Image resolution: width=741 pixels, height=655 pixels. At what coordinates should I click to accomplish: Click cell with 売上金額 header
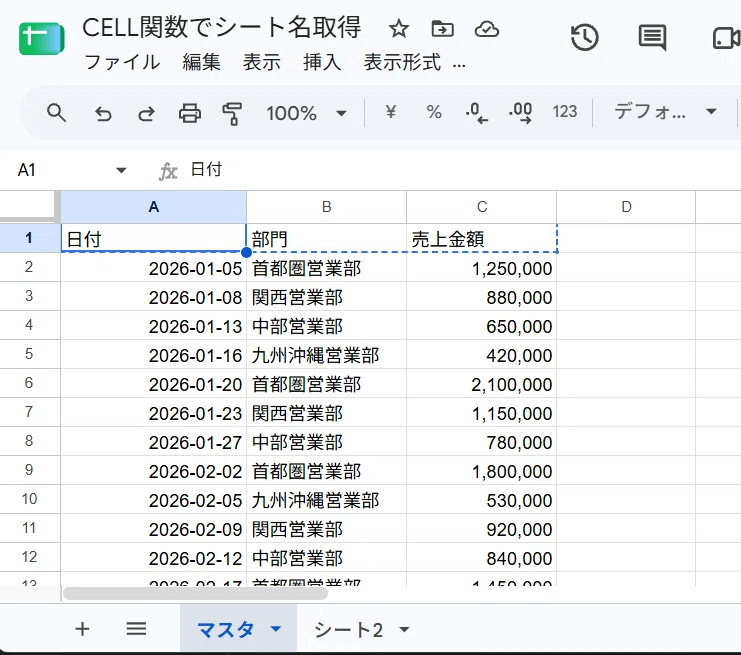pyautogui.click(x=482, y=238)
